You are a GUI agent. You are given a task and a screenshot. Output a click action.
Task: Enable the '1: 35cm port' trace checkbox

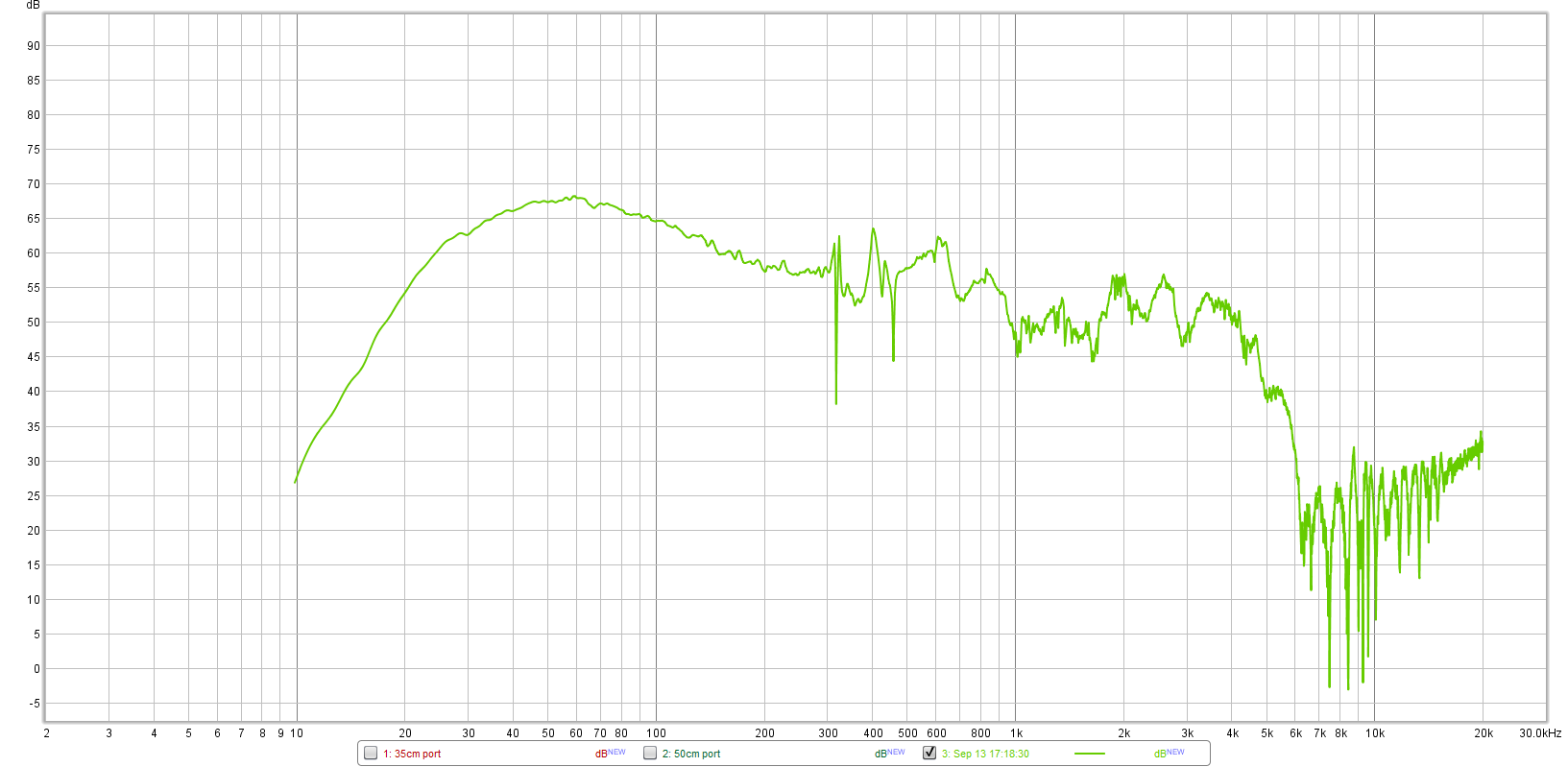point(371,753)
